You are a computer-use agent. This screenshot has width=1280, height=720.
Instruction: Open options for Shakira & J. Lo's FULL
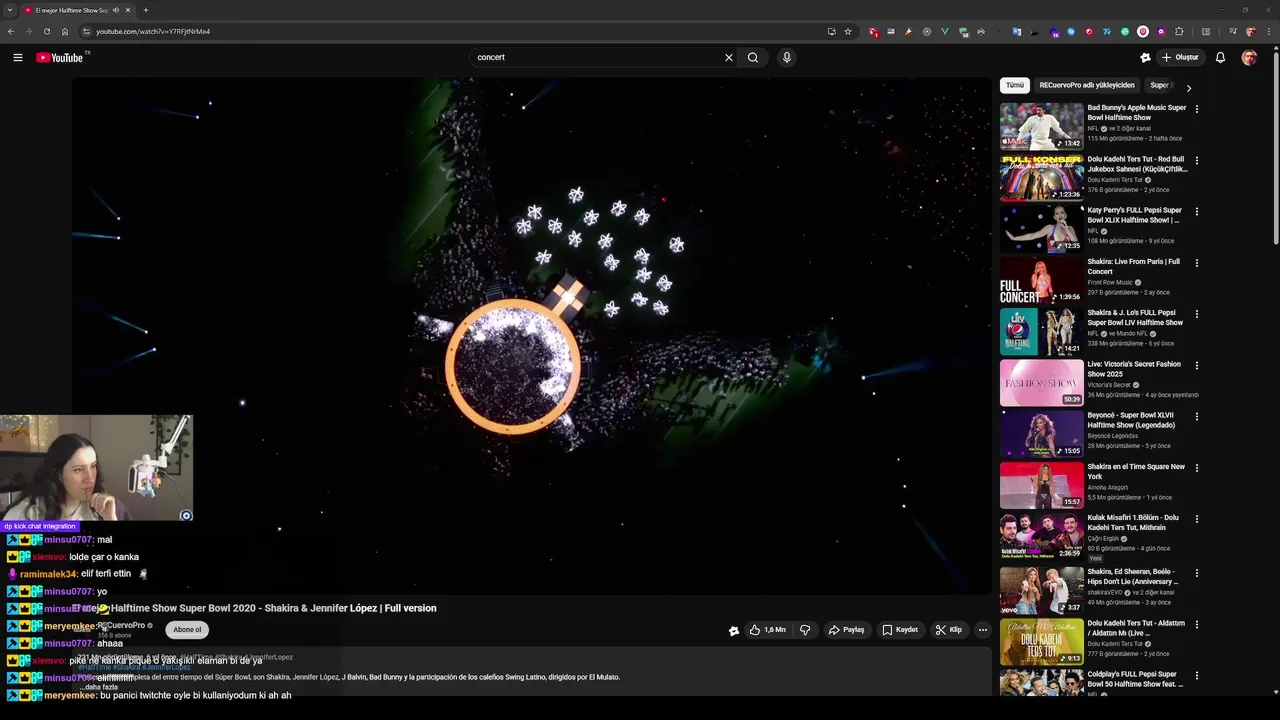coord(1197,314)
